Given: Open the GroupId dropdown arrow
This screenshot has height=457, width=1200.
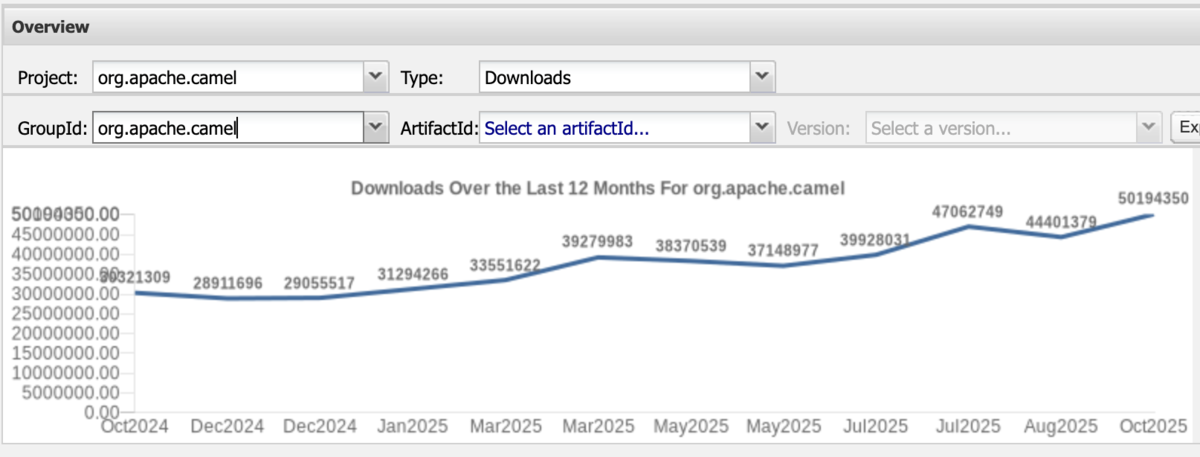Looking at the screenshot, I should (376, 128).
